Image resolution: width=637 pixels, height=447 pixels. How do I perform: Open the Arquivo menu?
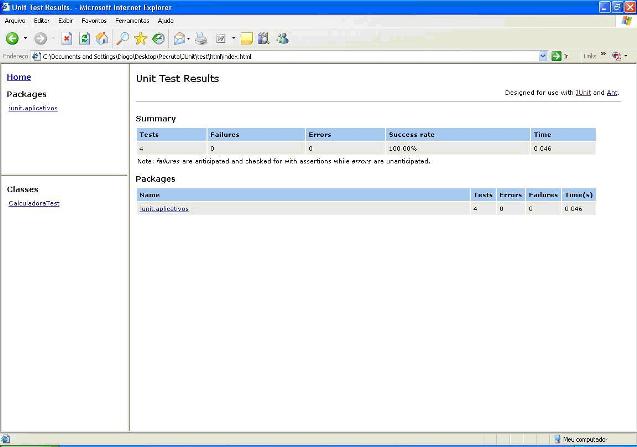tap(15, 20)
